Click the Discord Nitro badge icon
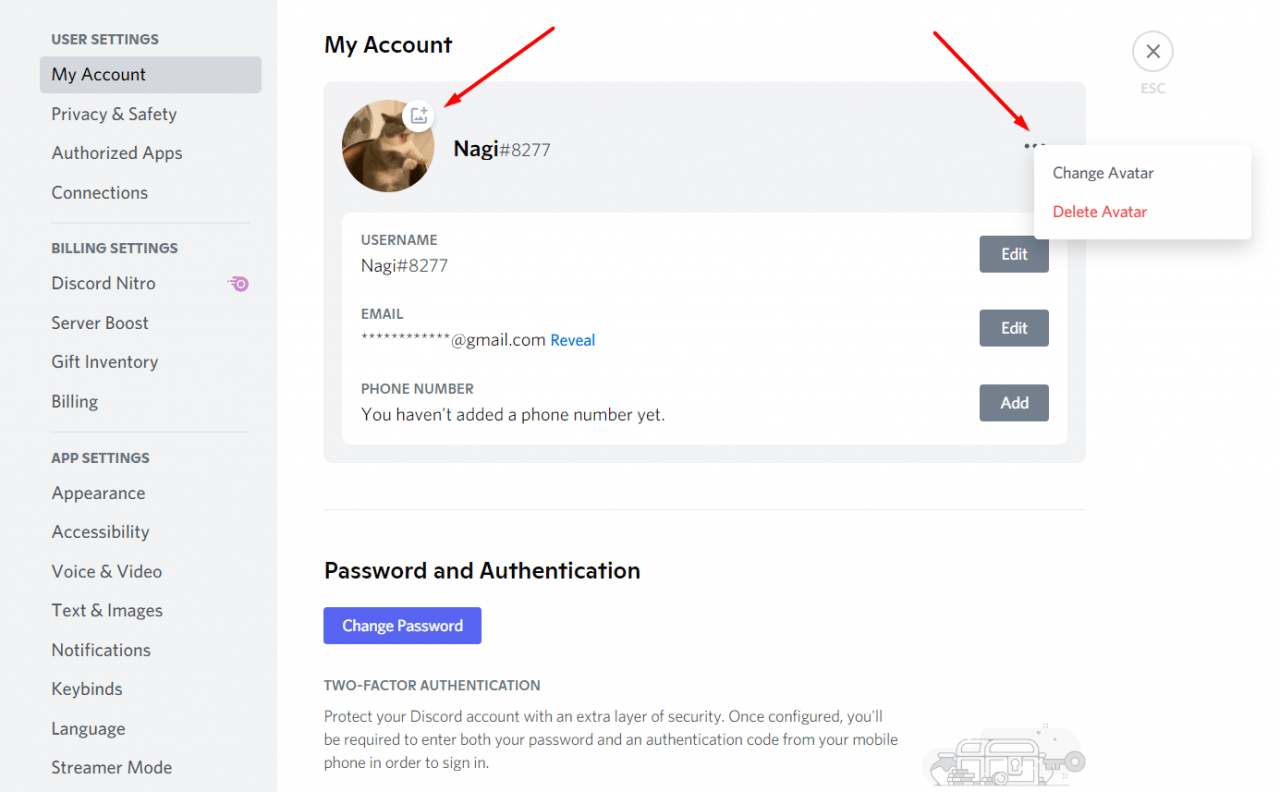 coord(237,284)
